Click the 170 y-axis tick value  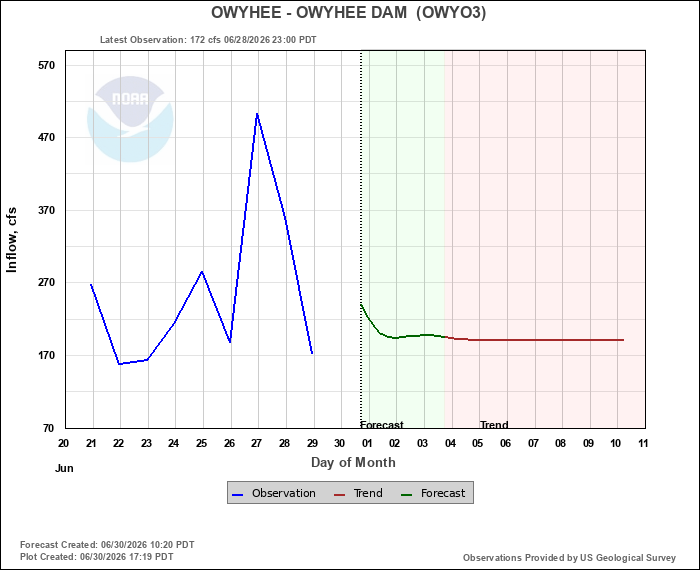tap(46, 355)
